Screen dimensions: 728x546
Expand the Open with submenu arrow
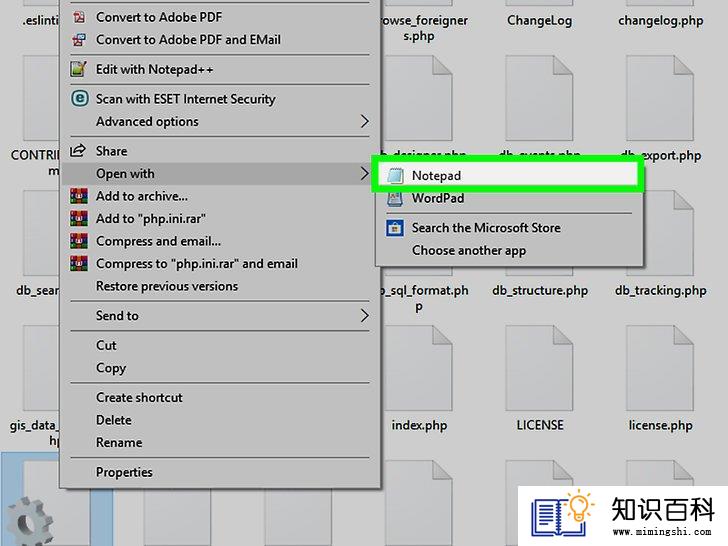364,174
